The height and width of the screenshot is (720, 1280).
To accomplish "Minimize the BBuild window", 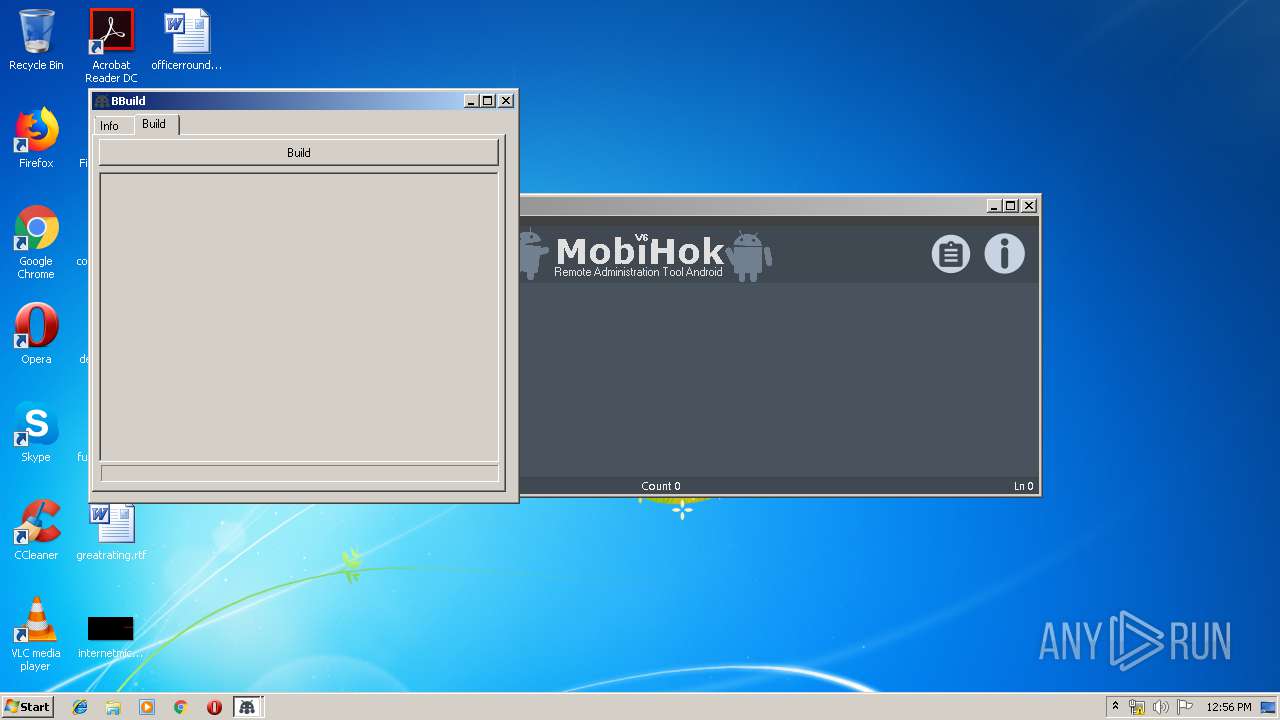I will pos(471,101).
